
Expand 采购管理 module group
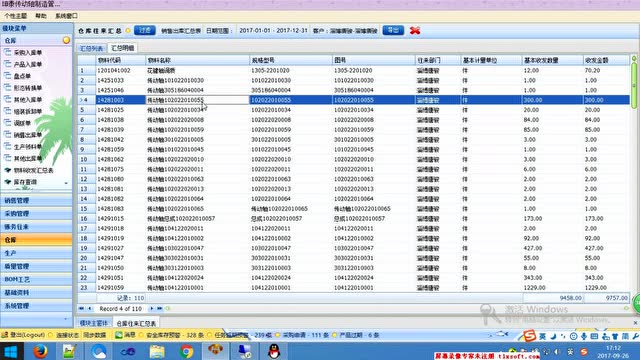[36, 213]
